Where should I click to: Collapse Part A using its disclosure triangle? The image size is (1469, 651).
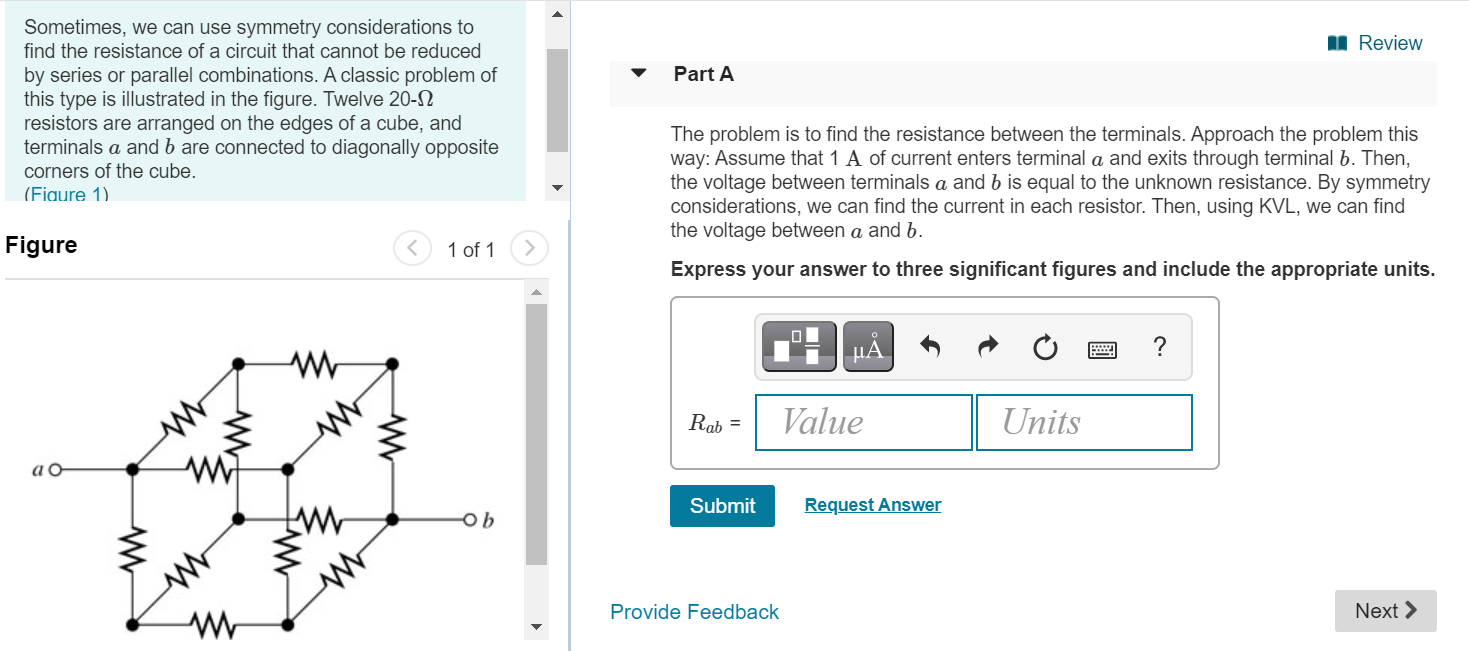(x=637, y=73)
